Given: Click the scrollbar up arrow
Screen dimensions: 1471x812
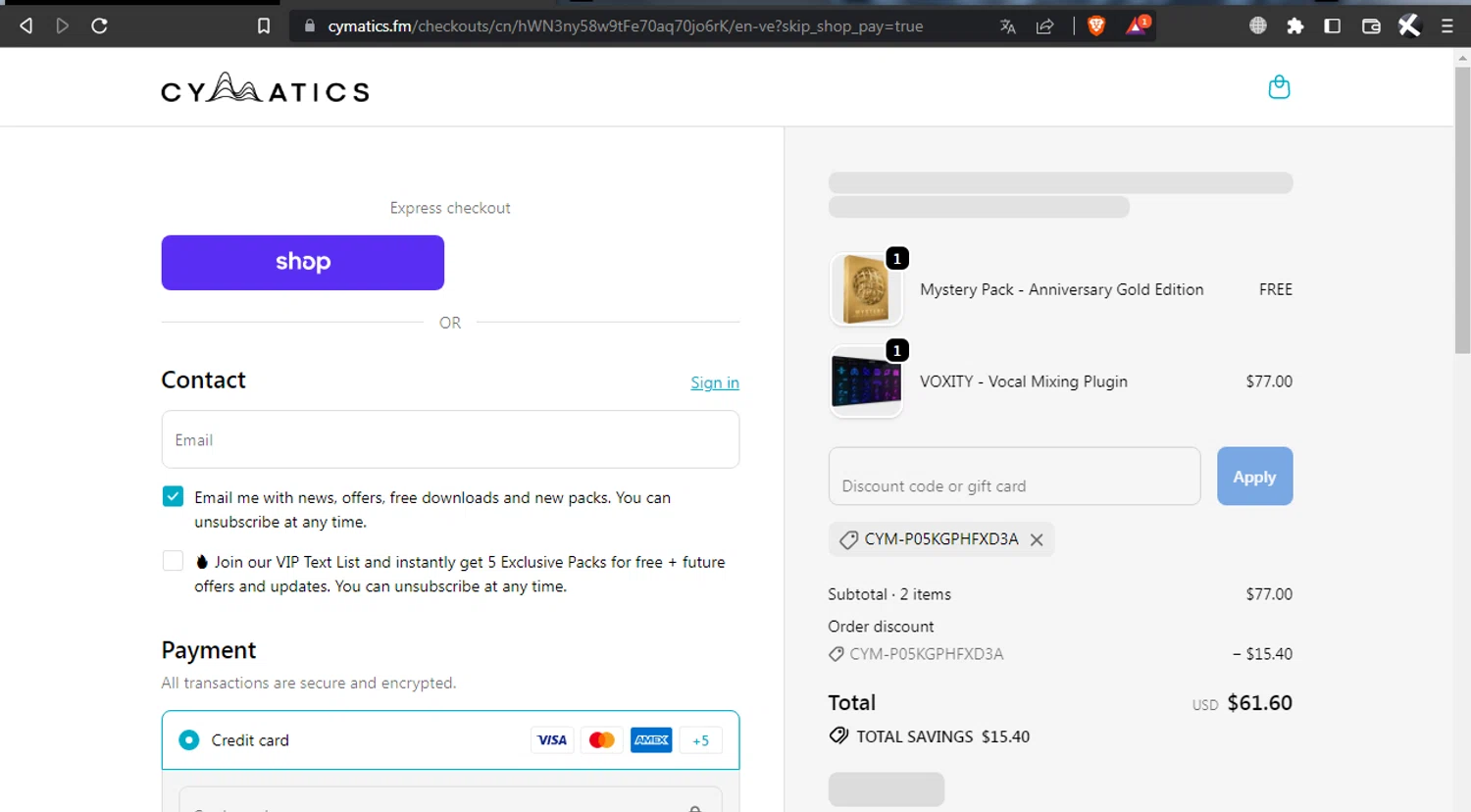Looking at the screenshot, I should (x=1462, y=58).
